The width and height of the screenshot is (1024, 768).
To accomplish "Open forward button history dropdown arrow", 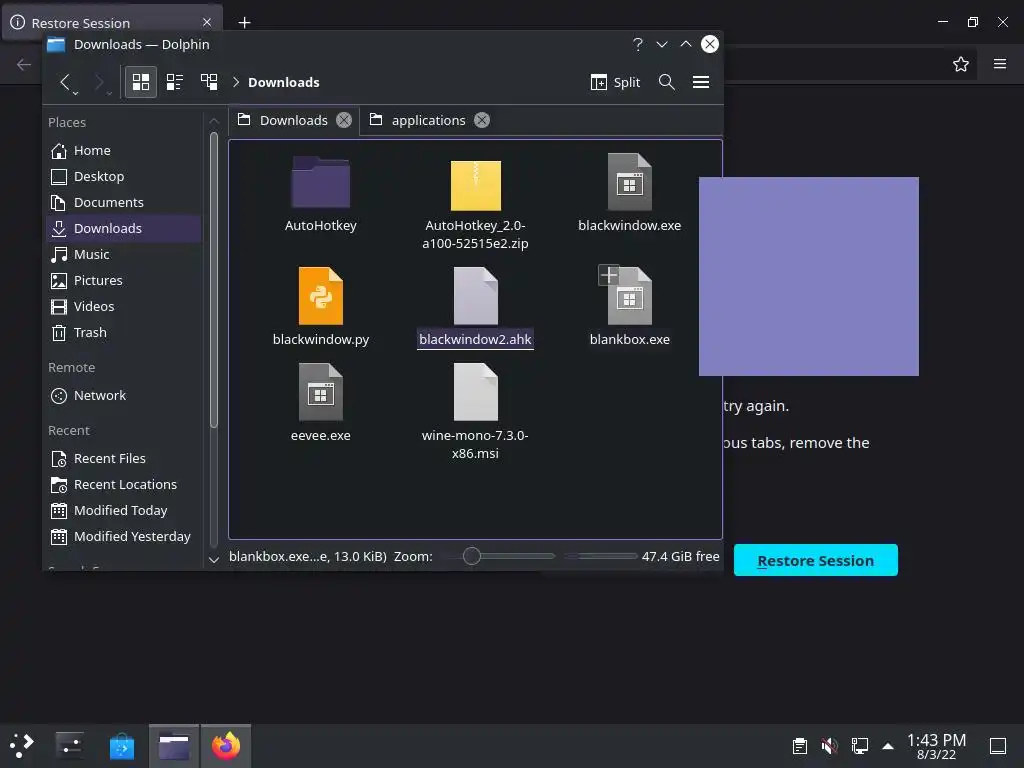I will point(109,93).
